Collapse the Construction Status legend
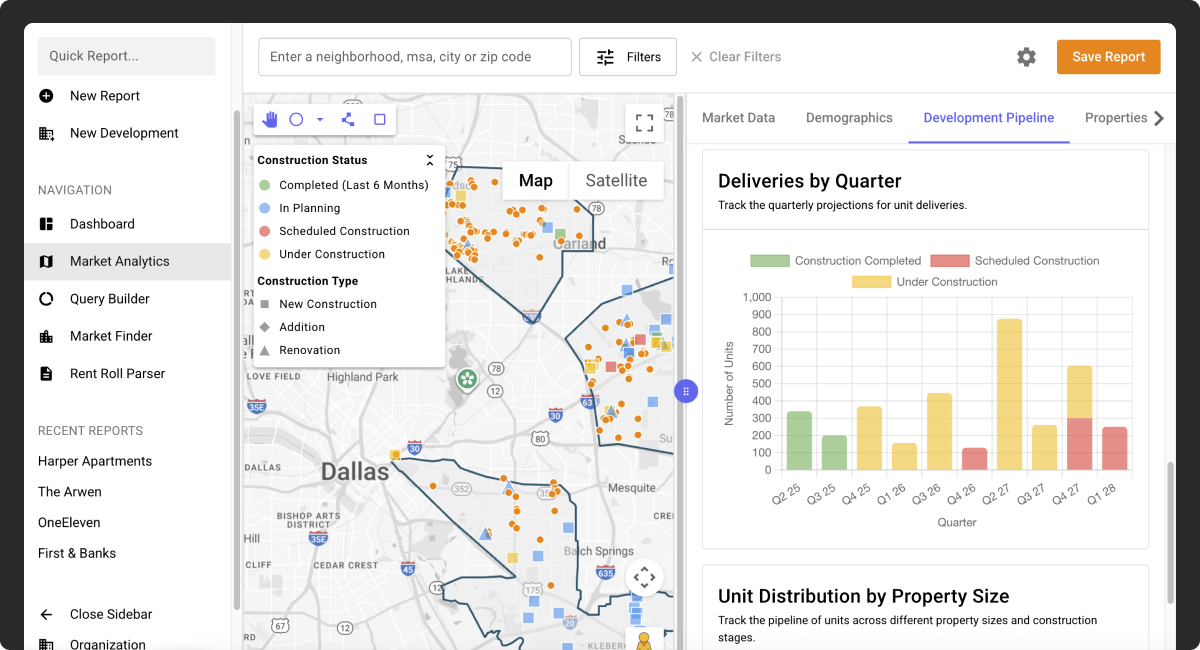The width and height of the screenshot is (1200, 650). 430,160
